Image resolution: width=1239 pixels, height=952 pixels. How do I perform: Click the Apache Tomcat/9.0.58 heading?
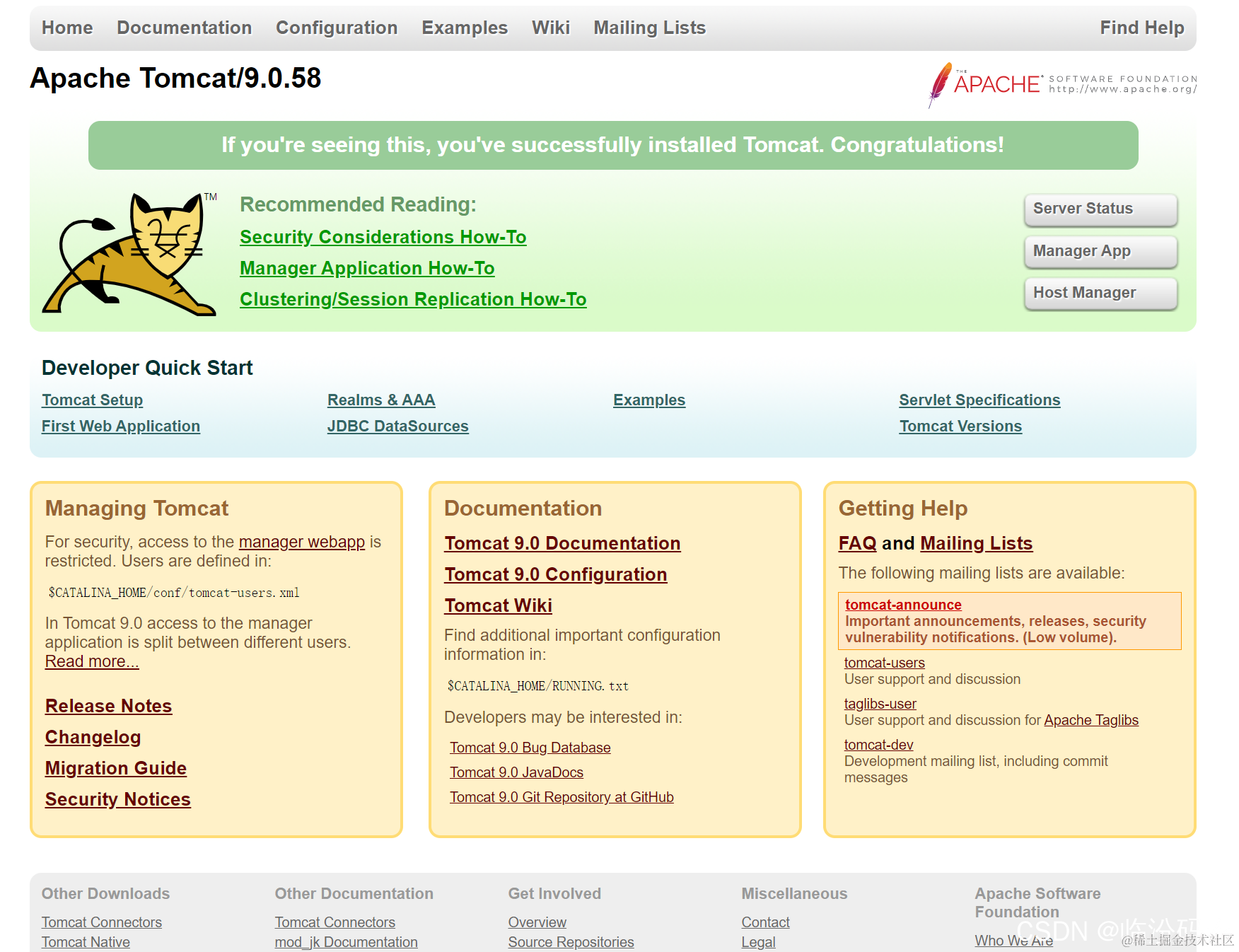[x=175, y=78]
